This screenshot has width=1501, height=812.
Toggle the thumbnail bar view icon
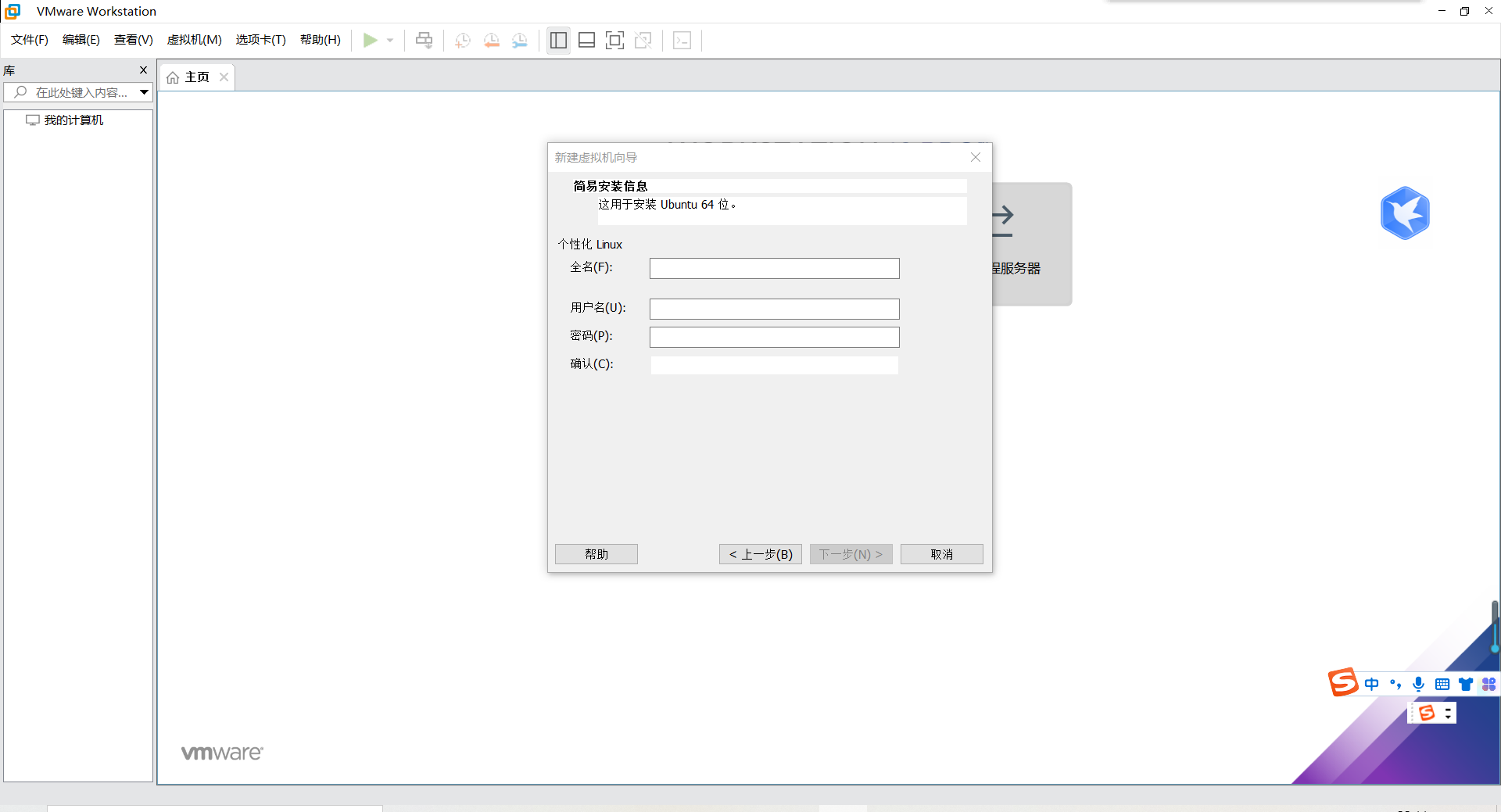click(x=587, y=40)
